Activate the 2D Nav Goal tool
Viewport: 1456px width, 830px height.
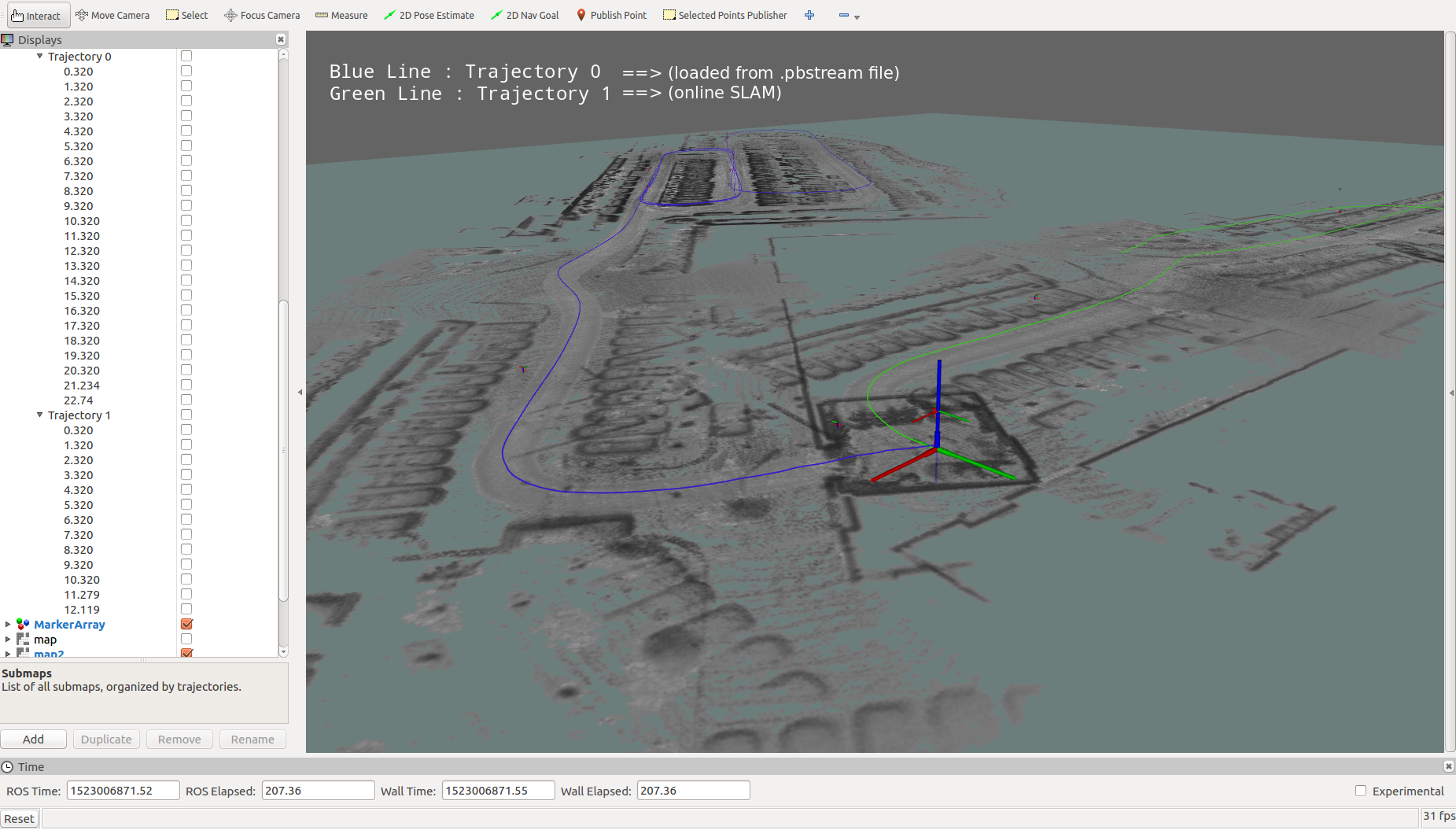pyautogui.click(x=524, y=15)
